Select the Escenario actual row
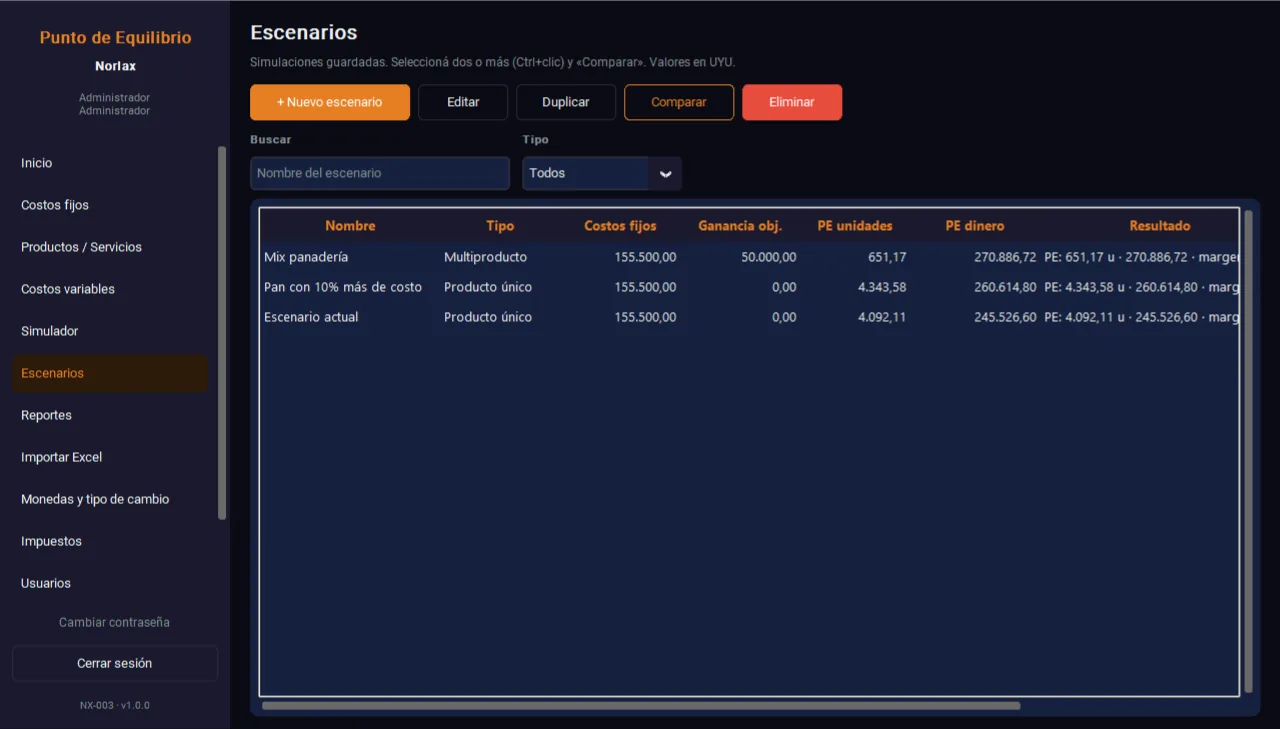 pos(750,317)
